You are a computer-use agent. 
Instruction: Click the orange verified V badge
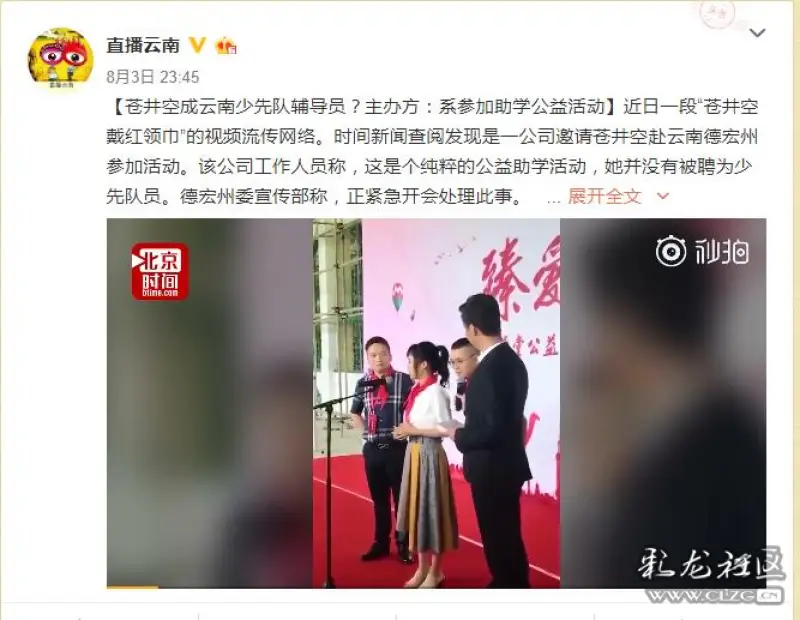click(197, 45)
